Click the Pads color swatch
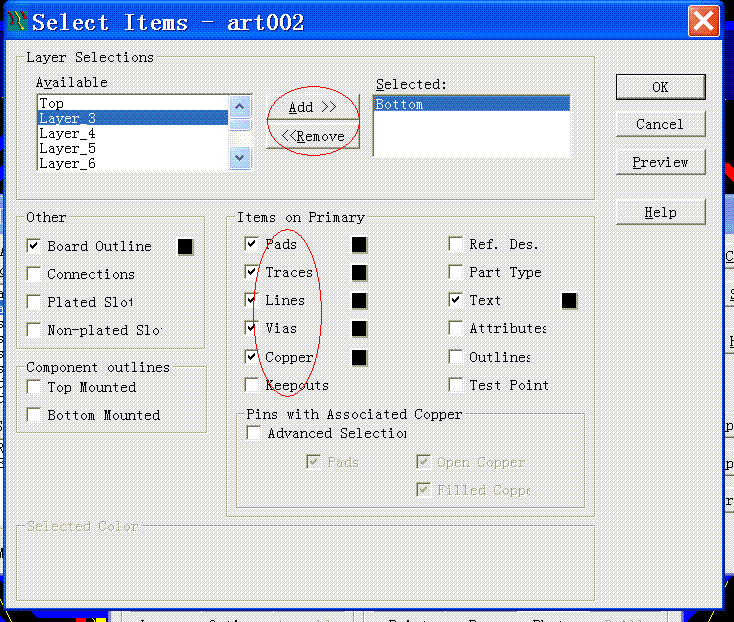Screen dimensions: 734x622 (359, 244)
